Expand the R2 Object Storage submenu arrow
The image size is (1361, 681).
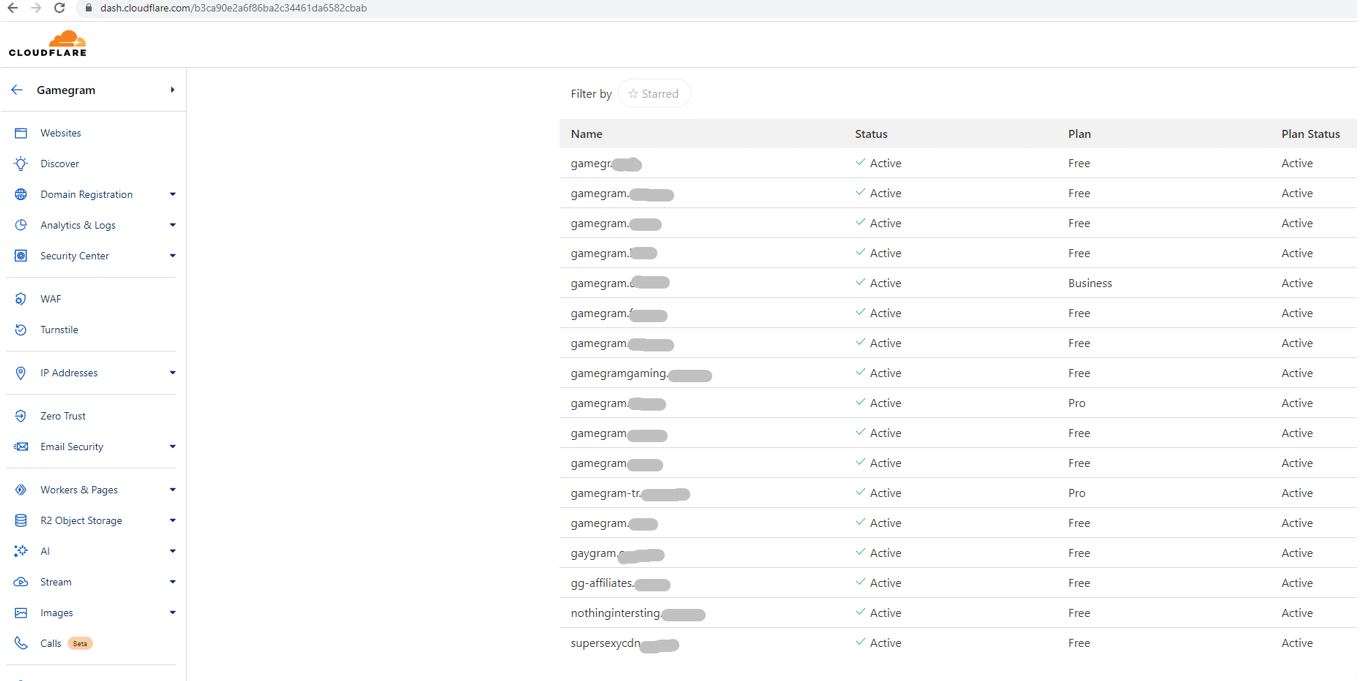pos(172,521)
